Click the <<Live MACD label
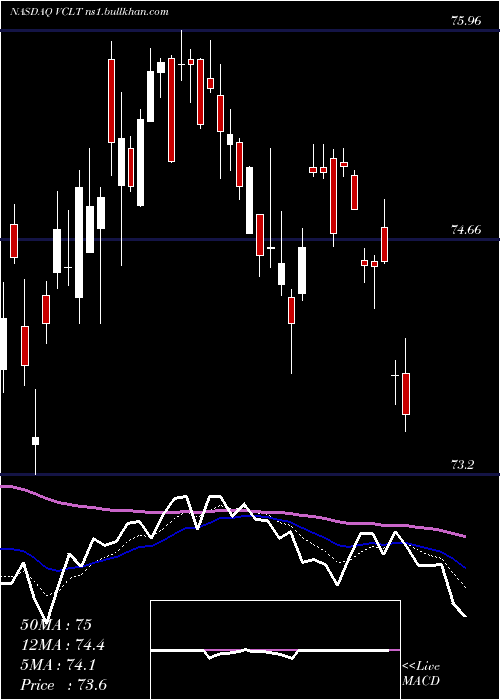The height and width of the screenshot is (700, 500). click(421, 674)
